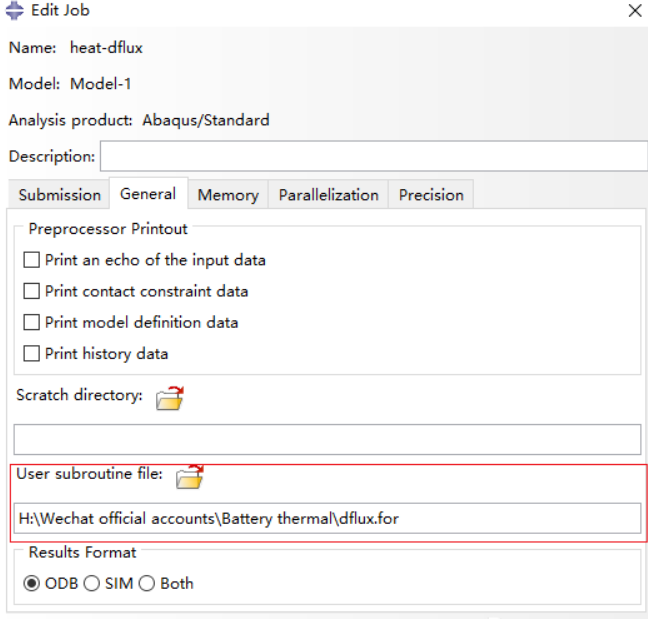Pick Both as the results format
The image size is (648, 619).
[149, 583]
